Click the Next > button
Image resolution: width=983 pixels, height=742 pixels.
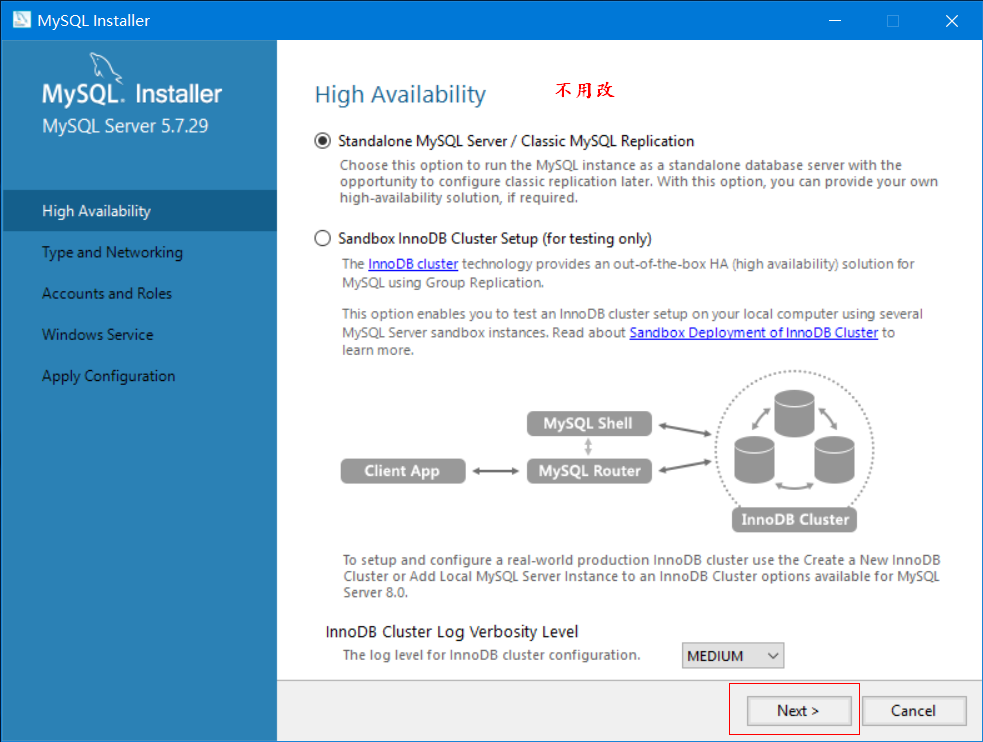pos(799,711)
